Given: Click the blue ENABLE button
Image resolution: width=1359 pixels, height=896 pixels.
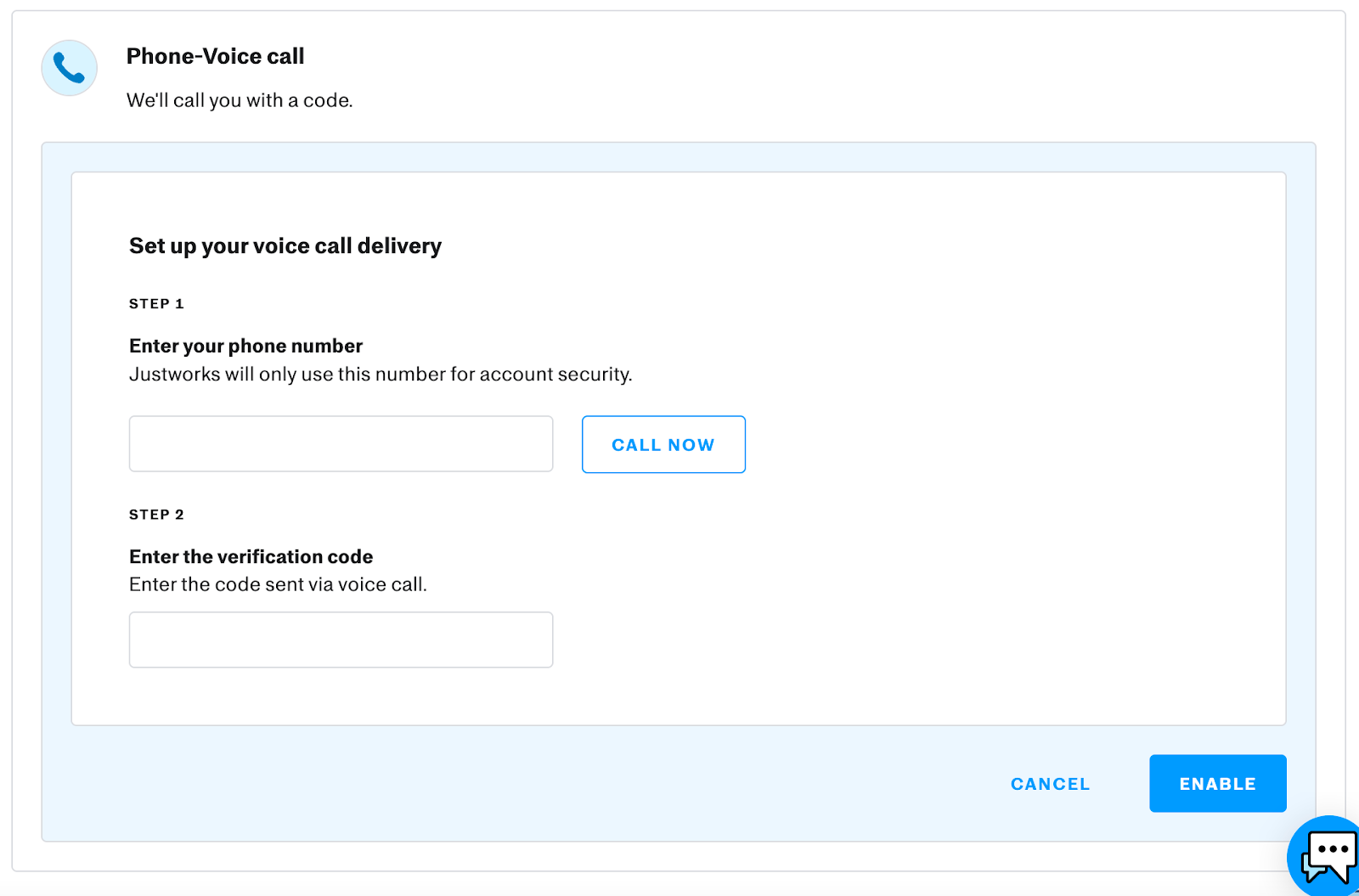Looking at the screenshot, I should pos(1217,783).
